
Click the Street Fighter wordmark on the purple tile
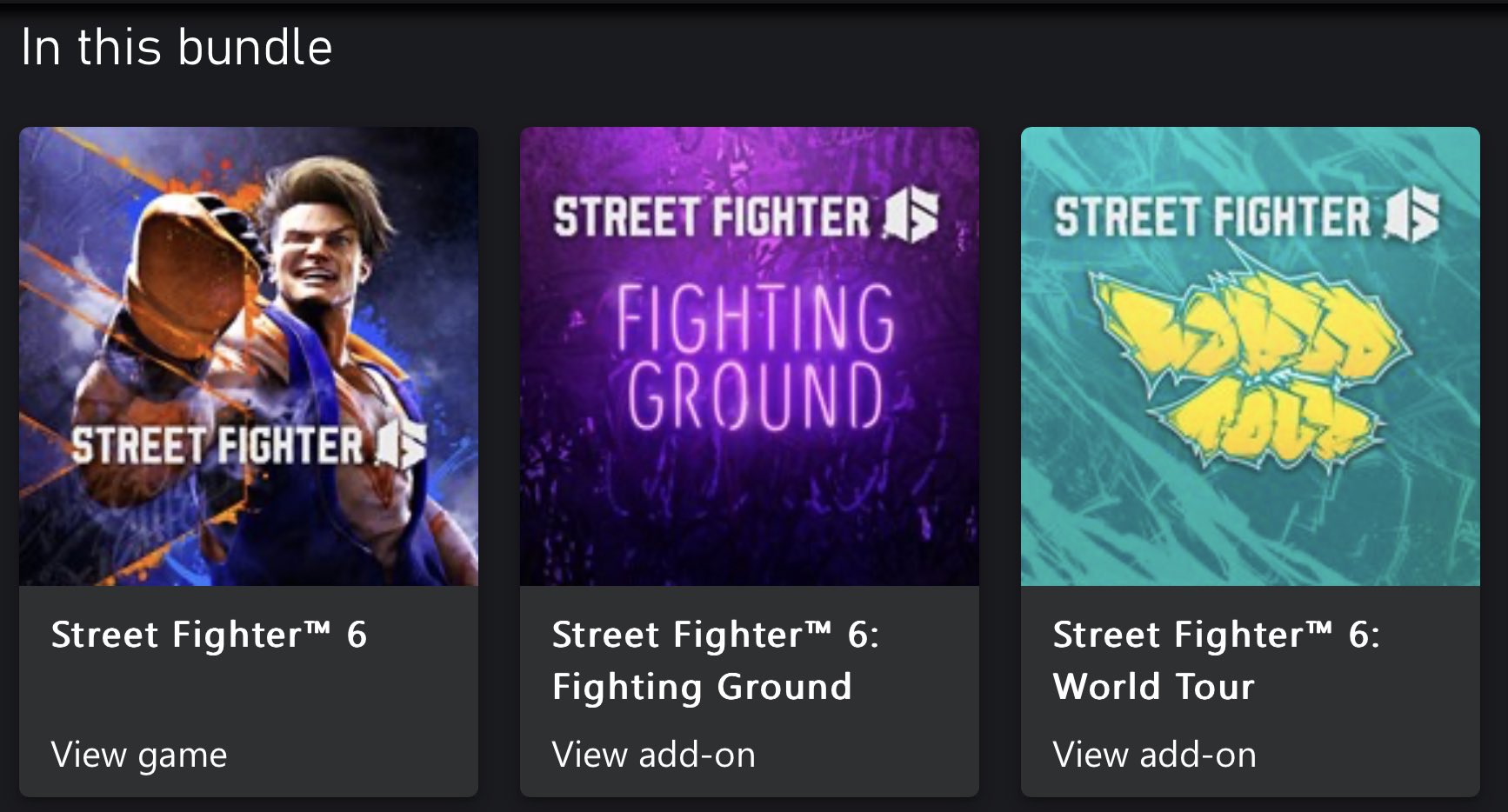click(711, 217)
